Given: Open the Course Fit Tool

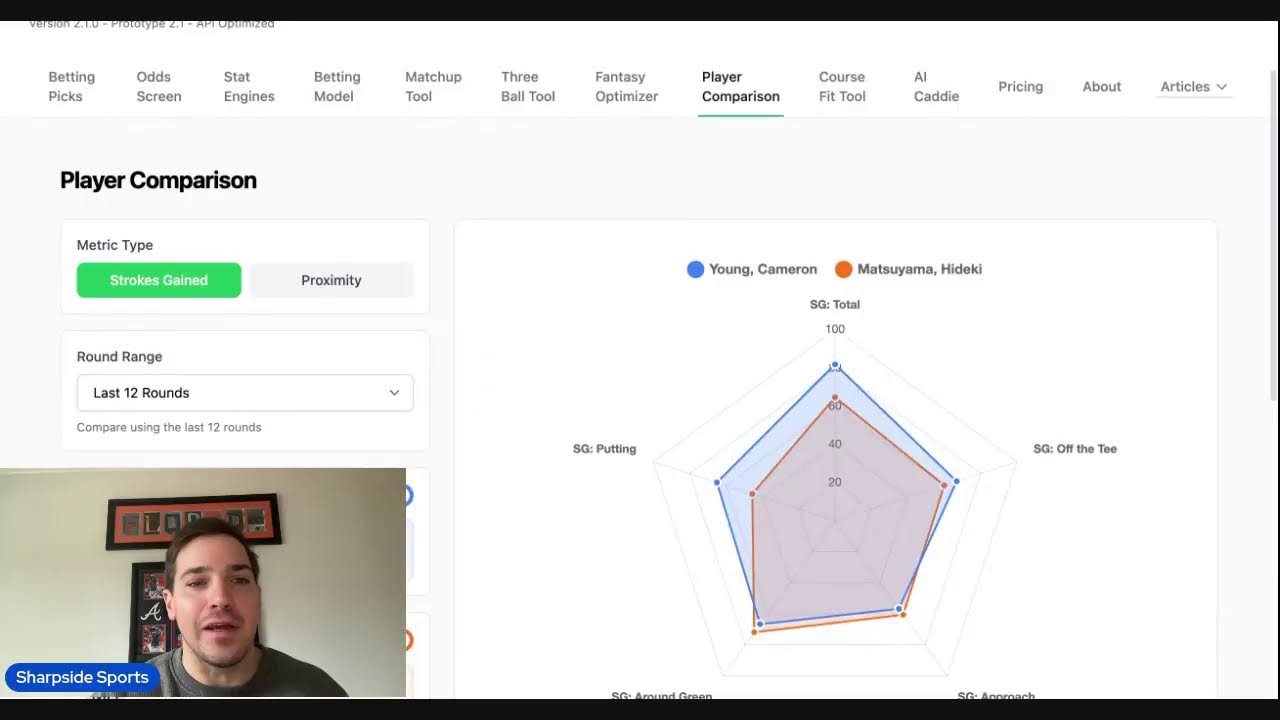Looking at the screenshot, I should [842, 86].
